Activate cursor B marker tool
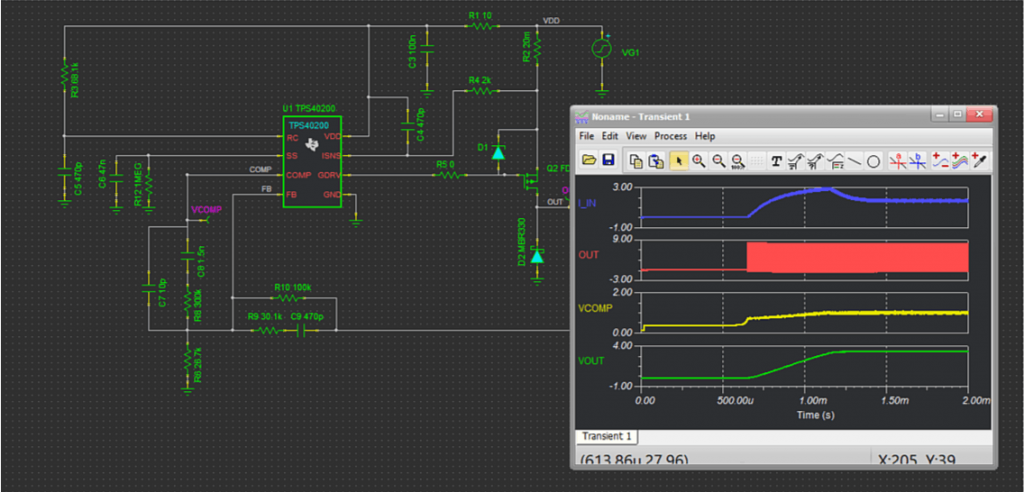This screenshot has width=1024, height=492. [x=918, y=160]
